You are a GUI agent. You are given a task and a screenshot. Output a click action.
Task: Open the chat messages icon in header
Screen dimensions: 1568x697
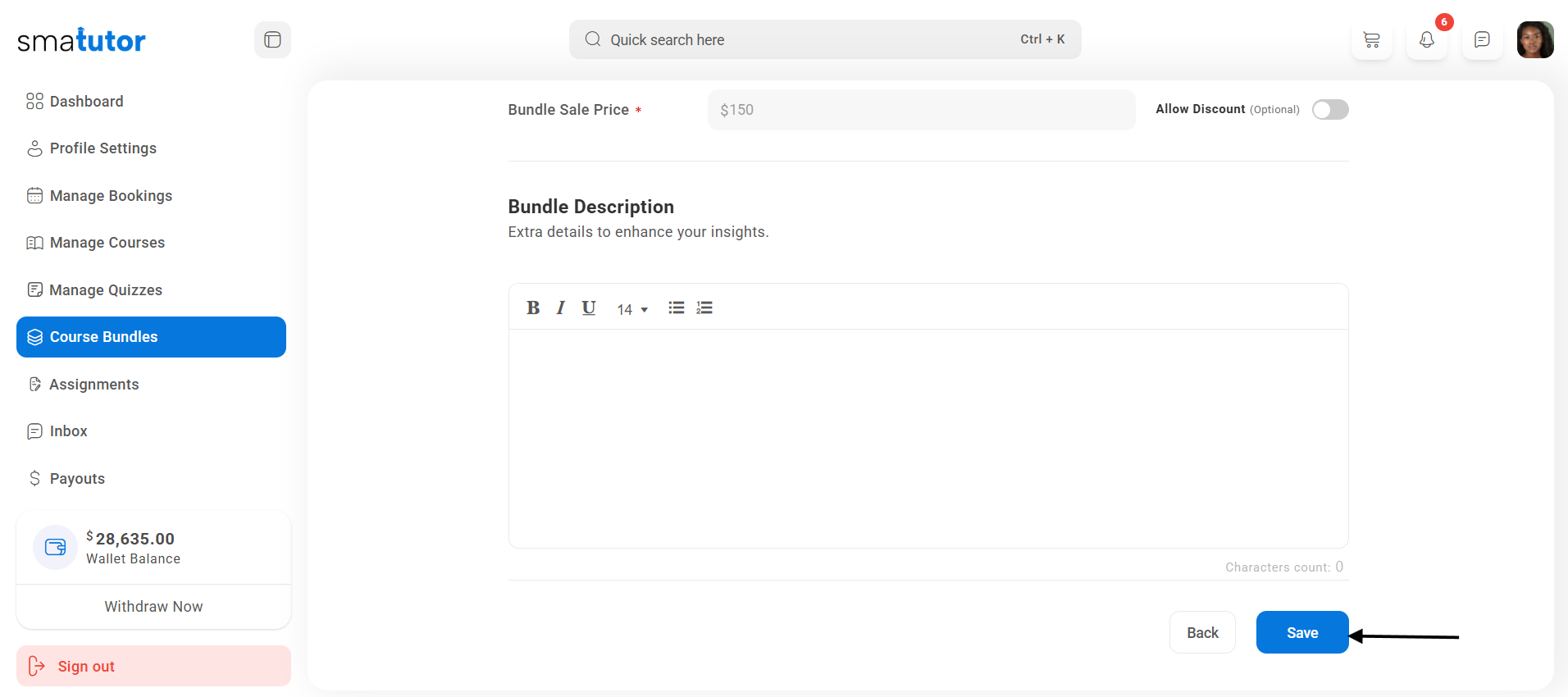[1482, 39]
